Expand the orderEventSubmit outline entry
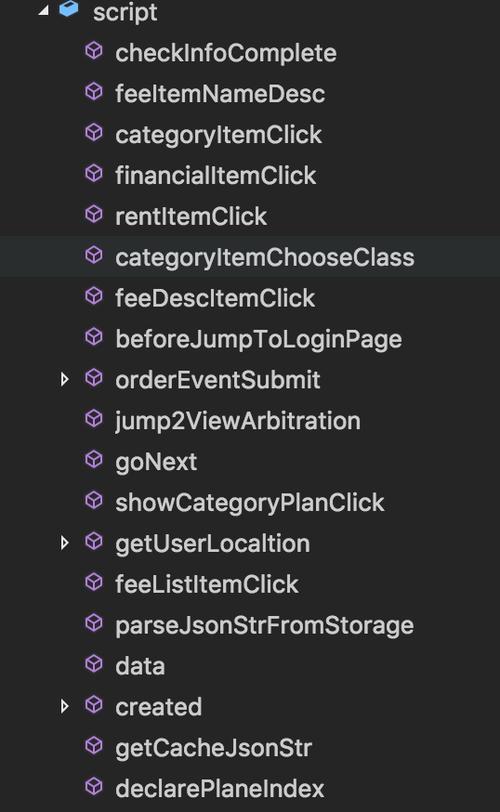This screenshot has width=500, height=812. [65, 379]
